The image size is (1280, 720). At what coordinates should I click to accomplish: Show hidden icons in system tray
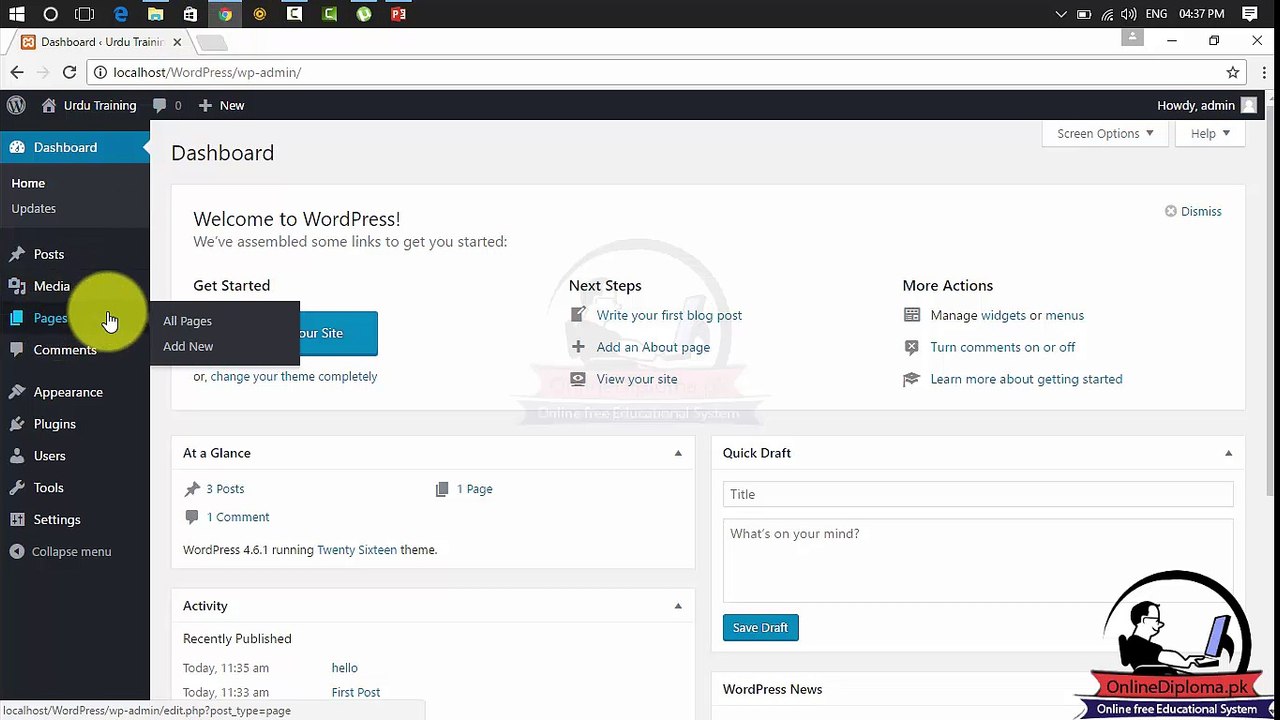pyautogui.click(x=1061, y=14)
